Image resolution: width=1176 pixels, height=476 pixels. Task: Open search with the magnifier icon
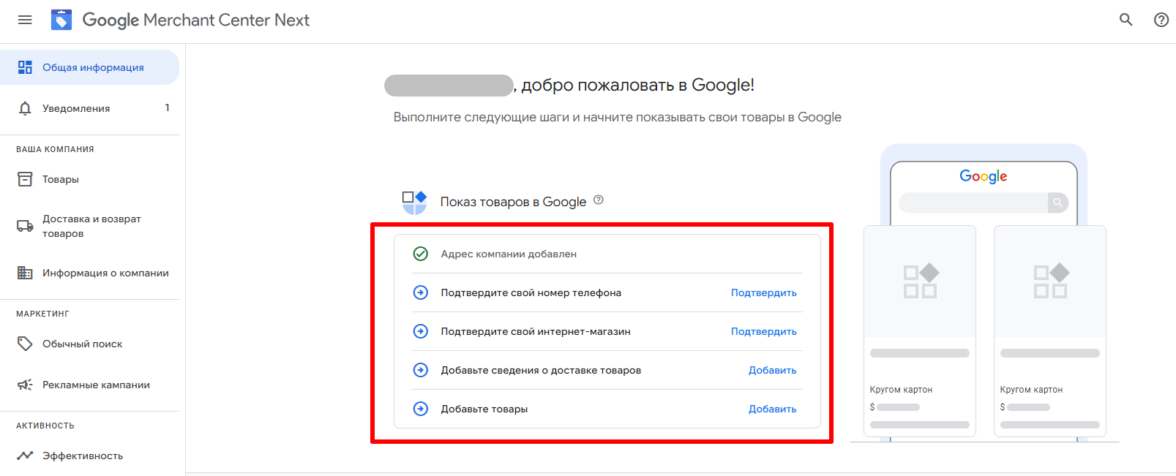point(1126,20)
